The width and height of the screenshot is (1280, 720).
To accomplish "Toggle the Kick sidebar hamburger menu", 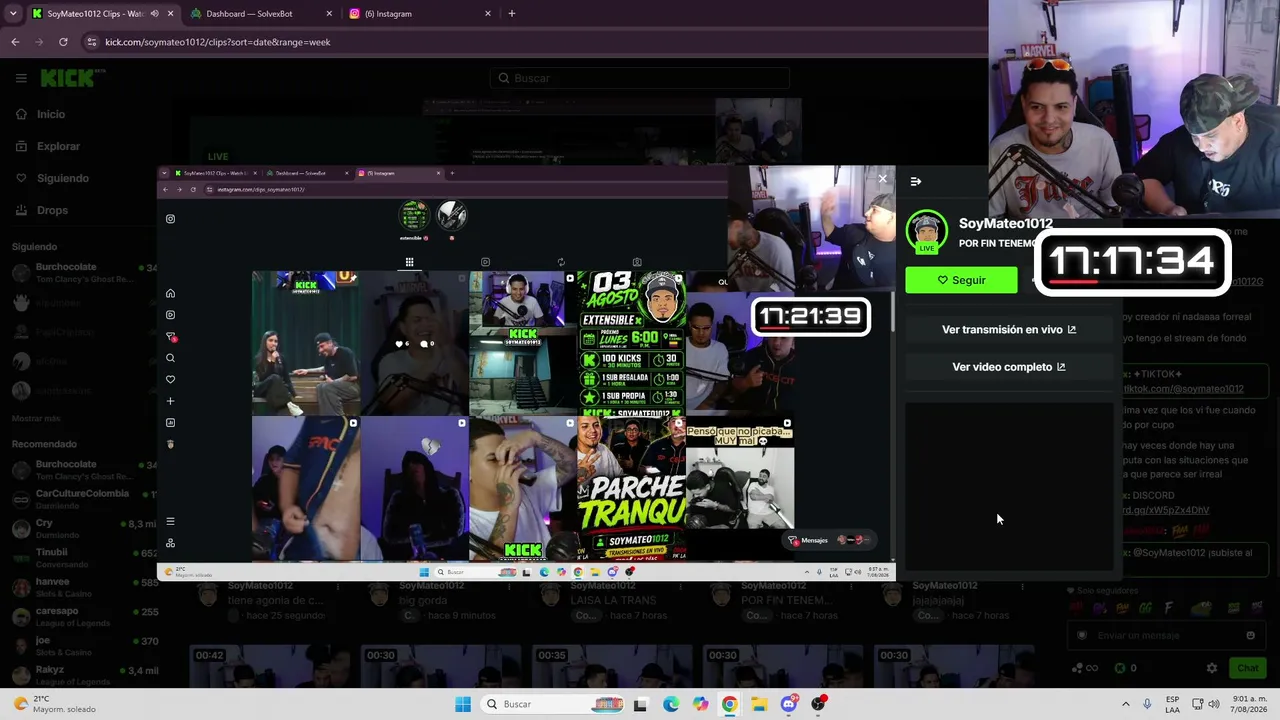I will point(21,78).
